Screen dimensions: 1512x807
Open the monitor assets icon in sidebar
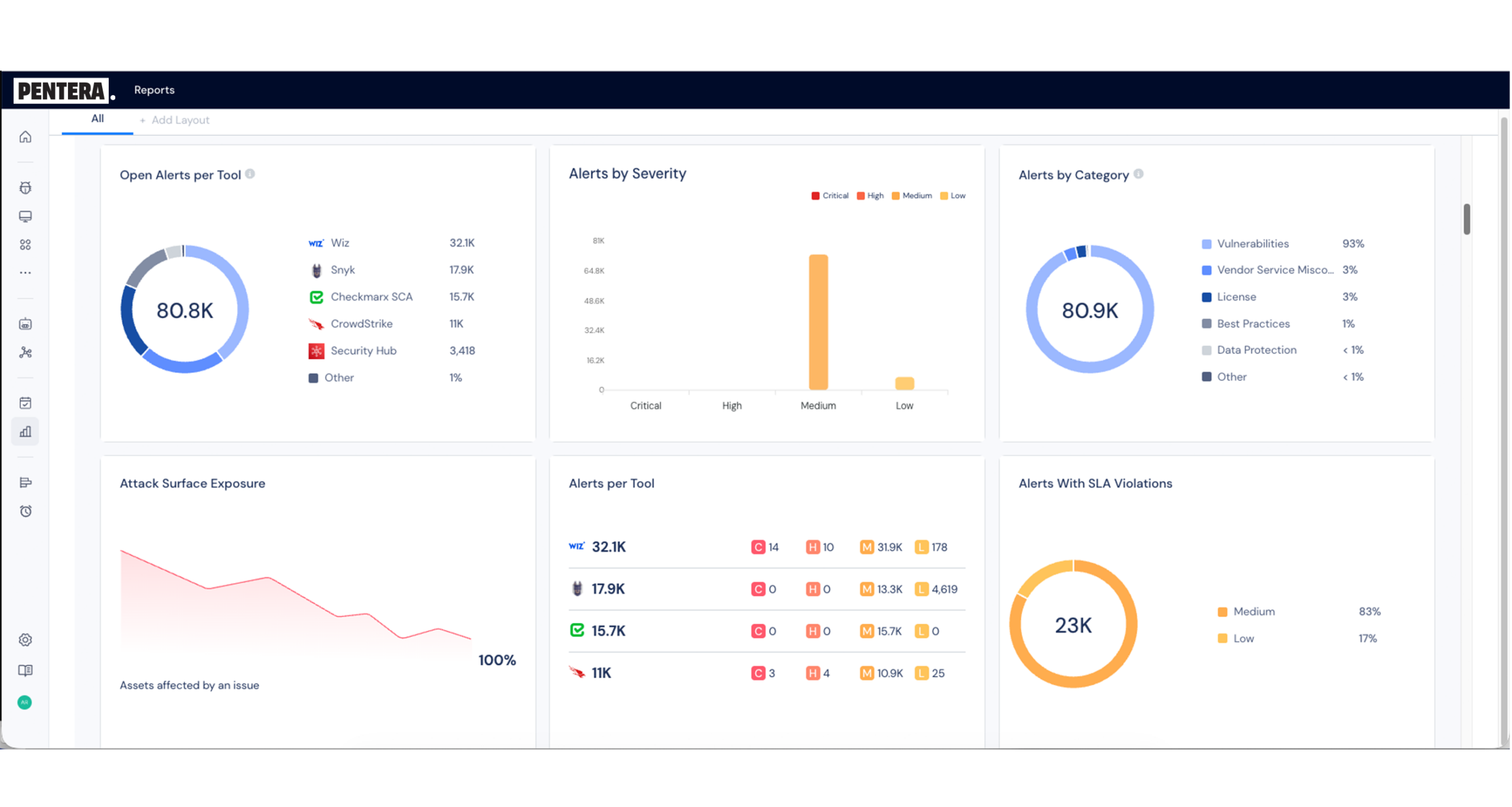25,216
